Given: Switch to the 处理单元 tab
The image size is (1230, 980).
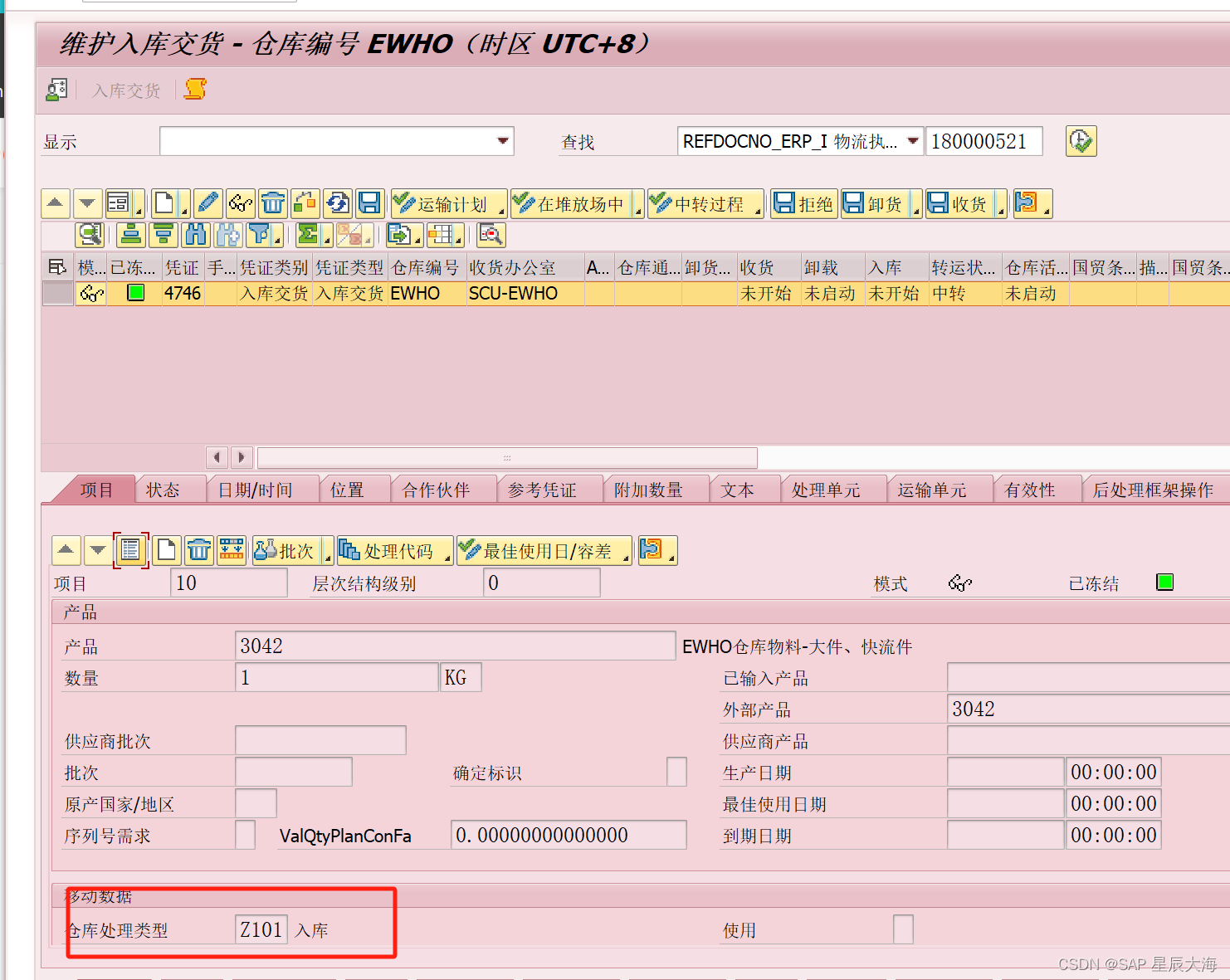Looking at the screenshot, I should point(826,490).
